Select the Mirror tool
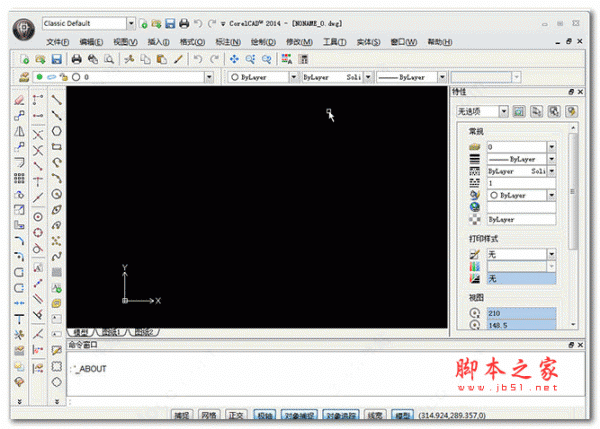 pyautogui.click(x=19, y=131)
